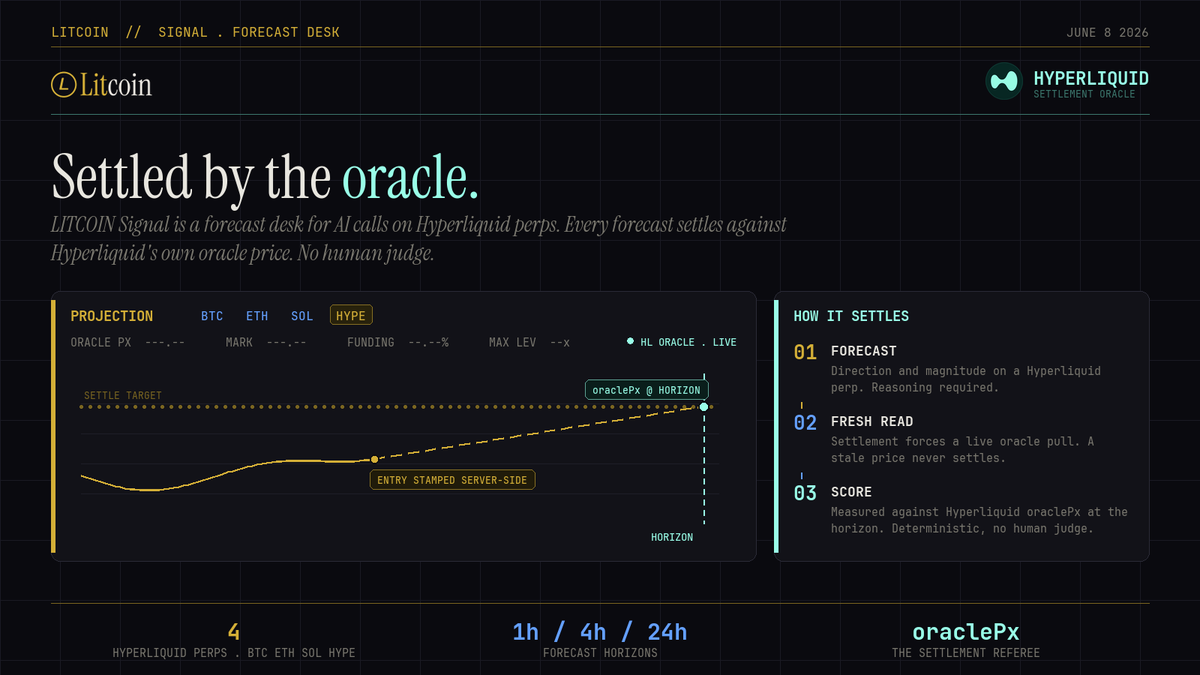
Task: Click THE SETTLEMENT REFEREE caption
Action: click(x=966, y=653)
